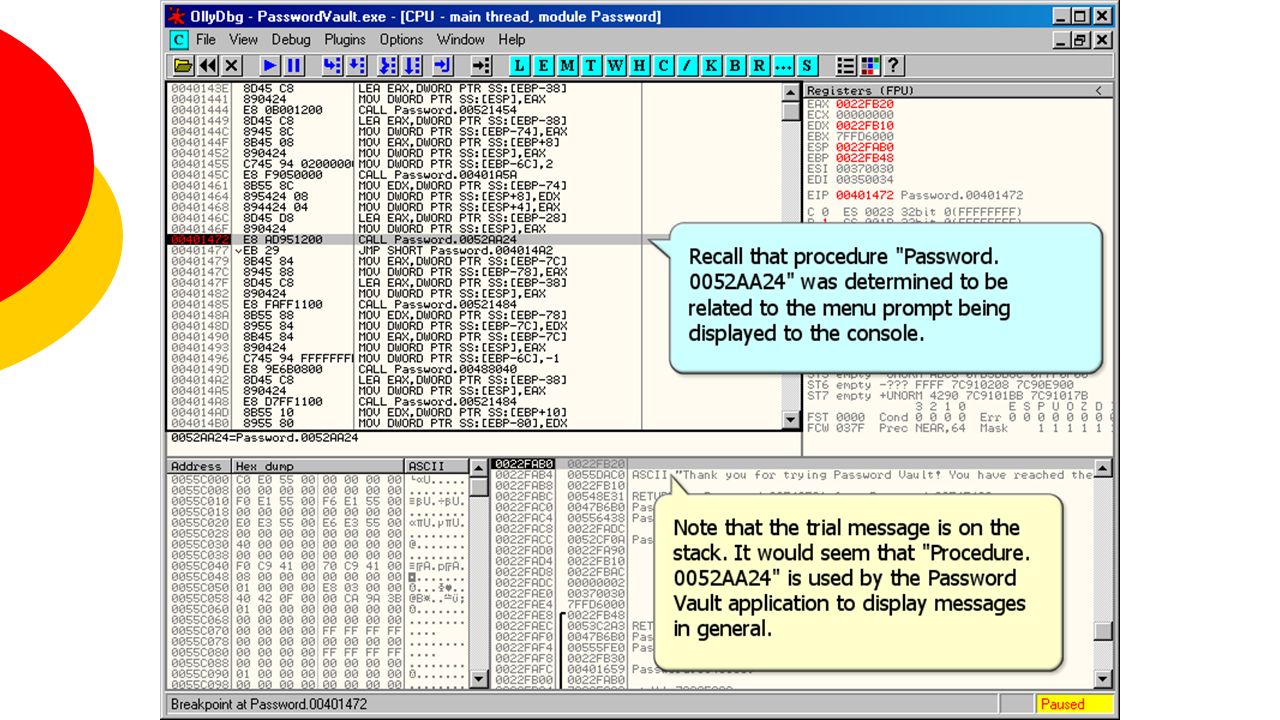Screen dimensions: 1280x720
Task: Show Source window with S button
Action: coord(807,66)
